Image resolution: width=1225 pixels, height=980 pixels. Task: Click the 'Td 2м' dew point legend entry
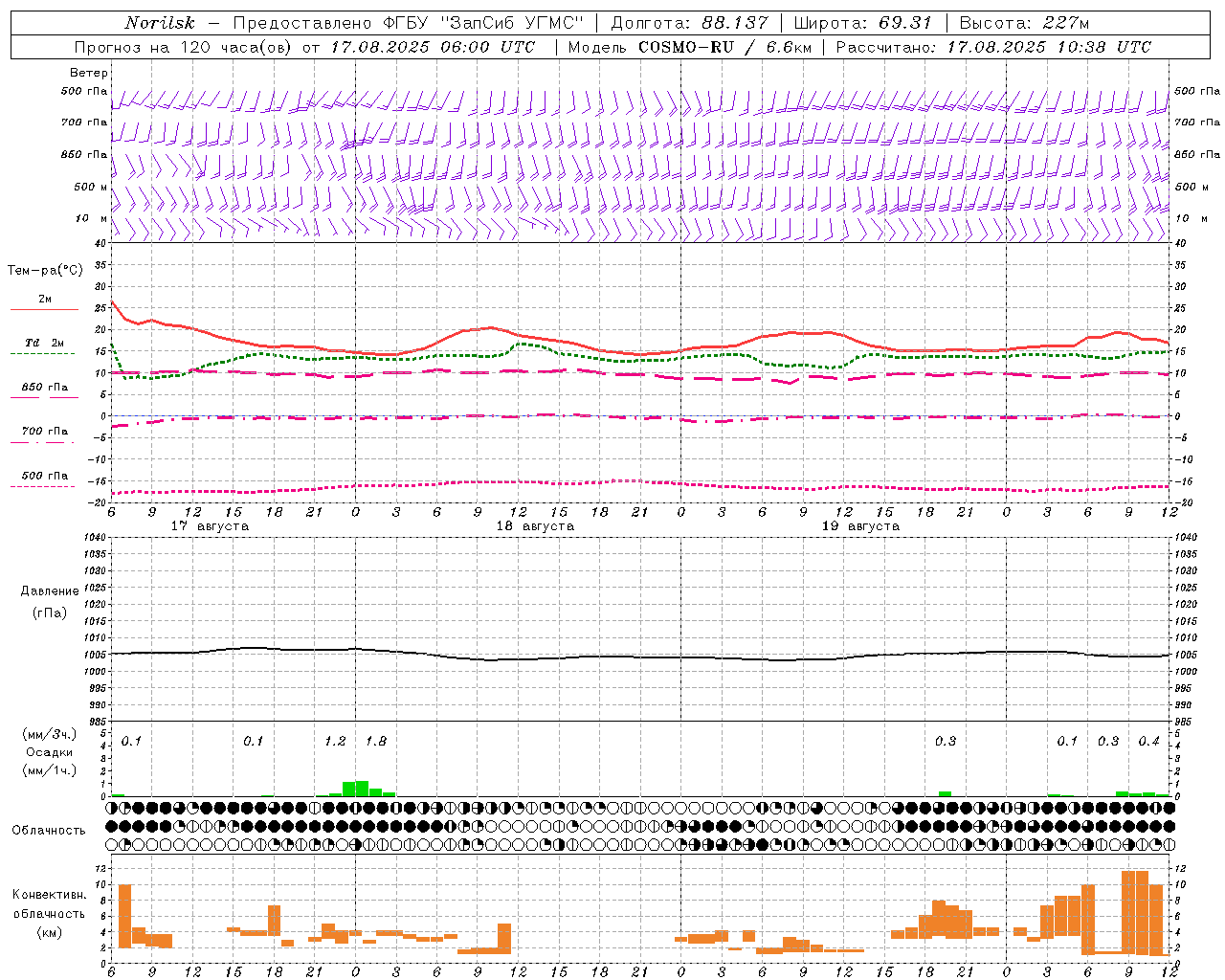(x=45, y=343)
